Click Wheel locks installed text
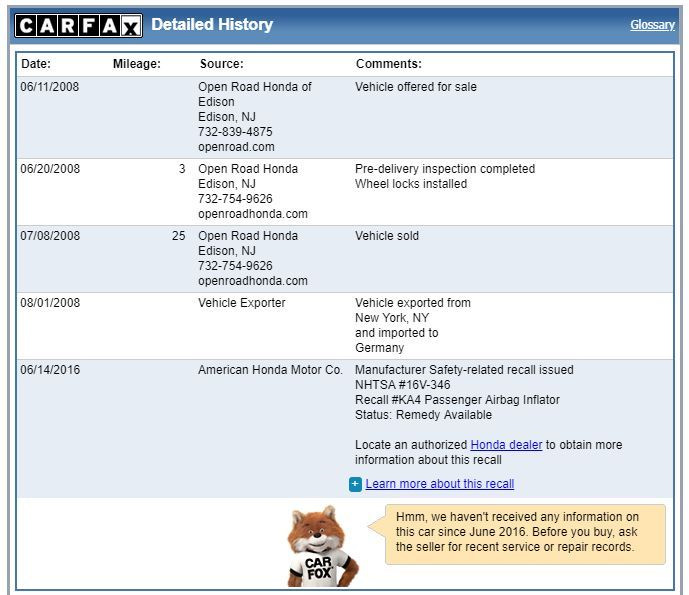This screenshot has height=595, width=689. pyautogui.click(x=411, y=184)
